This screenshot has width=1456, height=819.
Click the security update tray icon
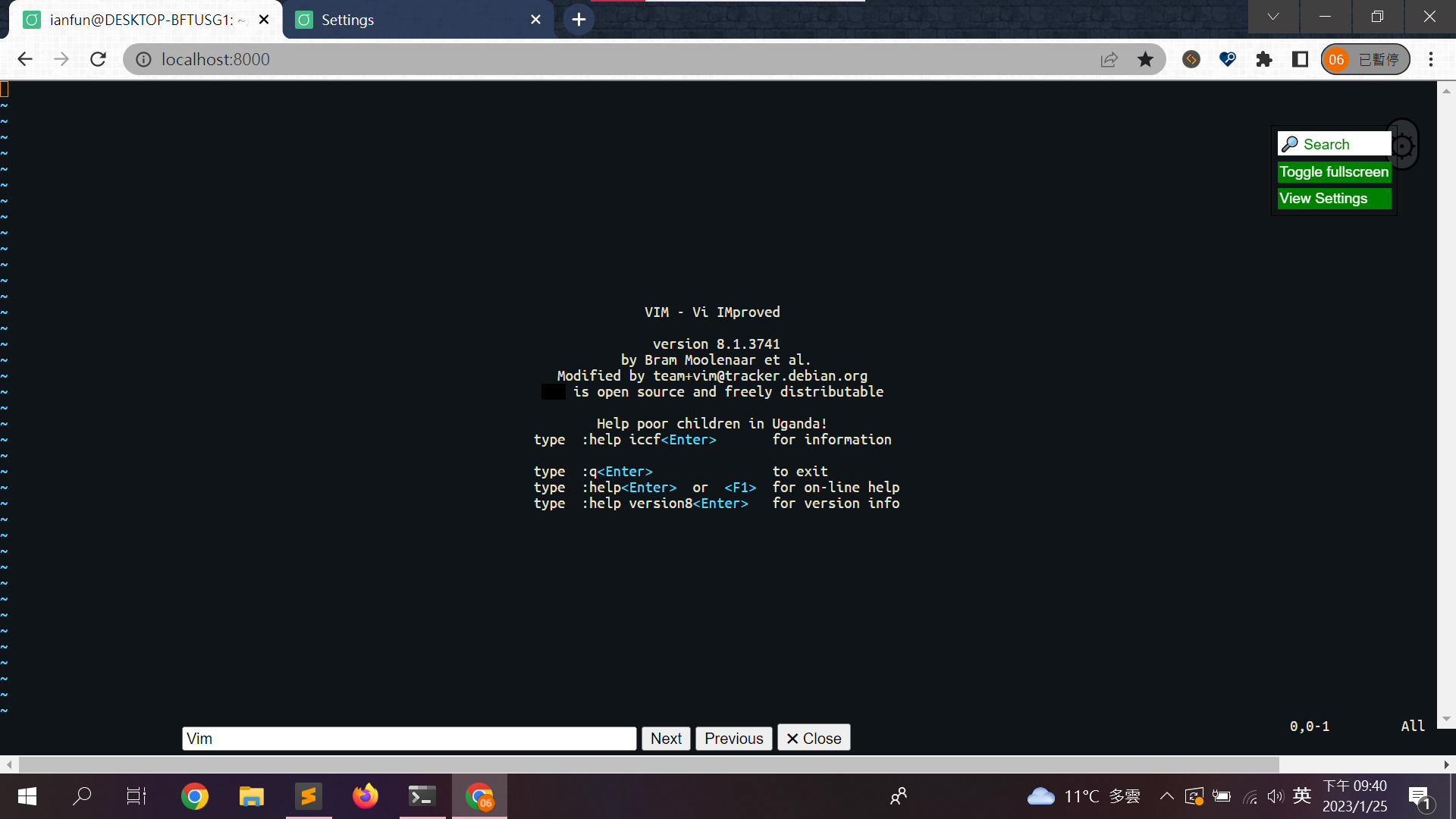pyautogui.click(x=1194, y=796)
